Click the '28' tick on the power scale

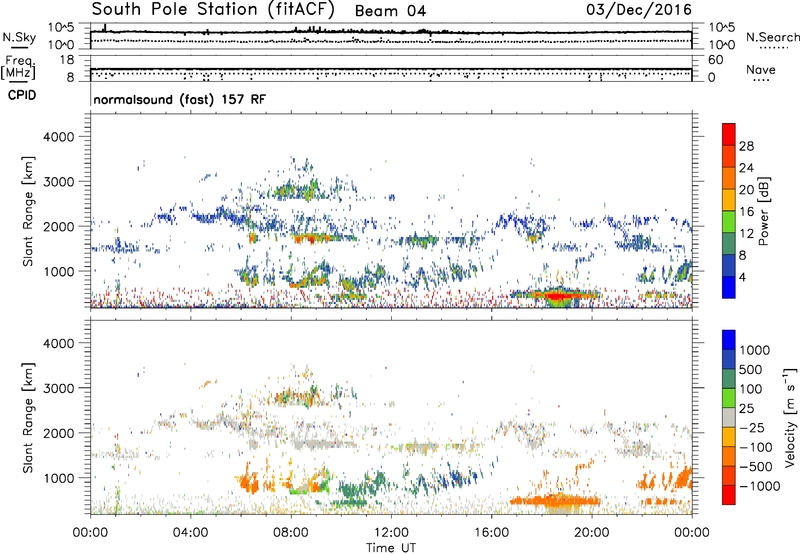click(x=746, y=146)
